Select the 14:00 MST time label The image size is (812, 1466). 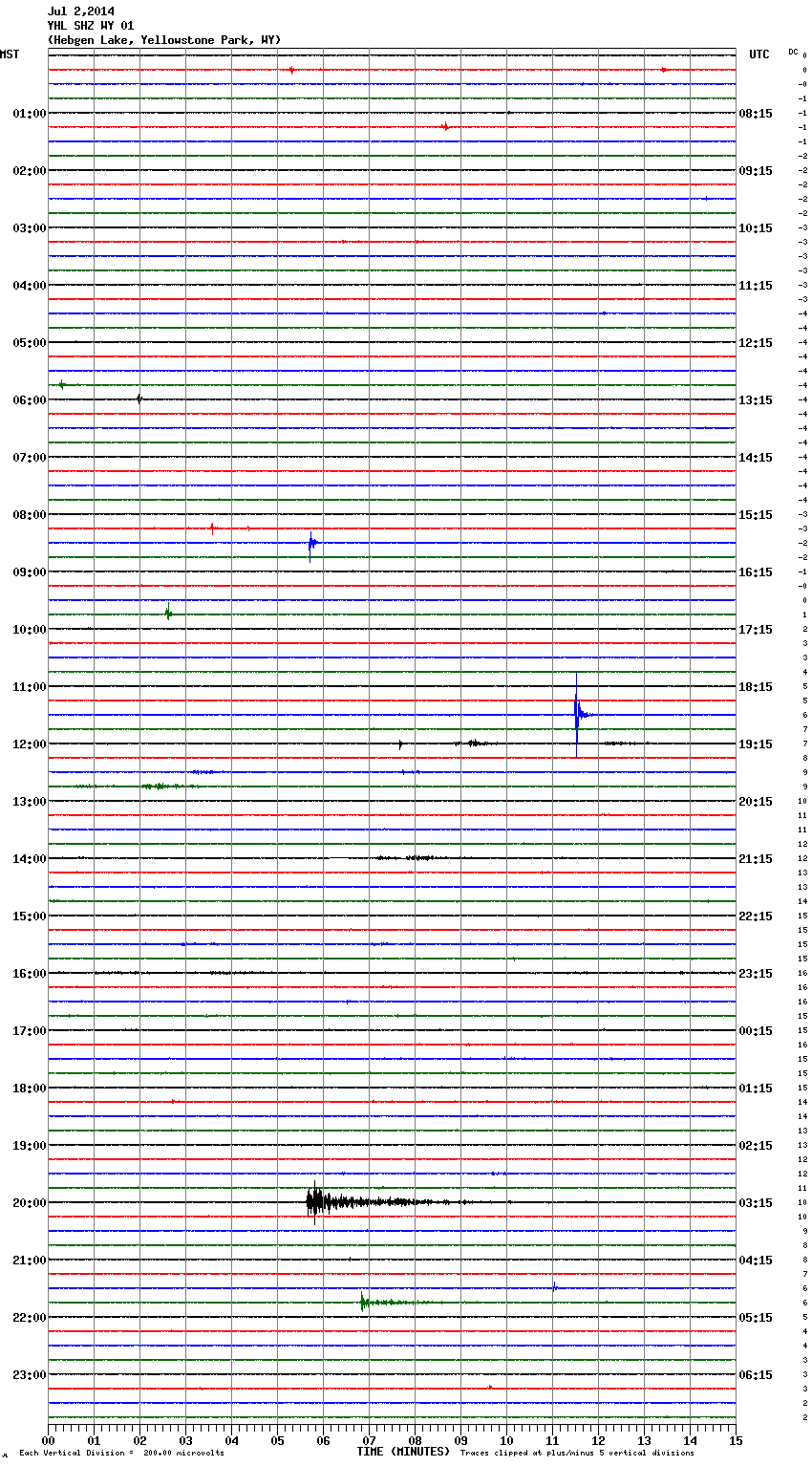pyautogui.click(x=30, y=858)
